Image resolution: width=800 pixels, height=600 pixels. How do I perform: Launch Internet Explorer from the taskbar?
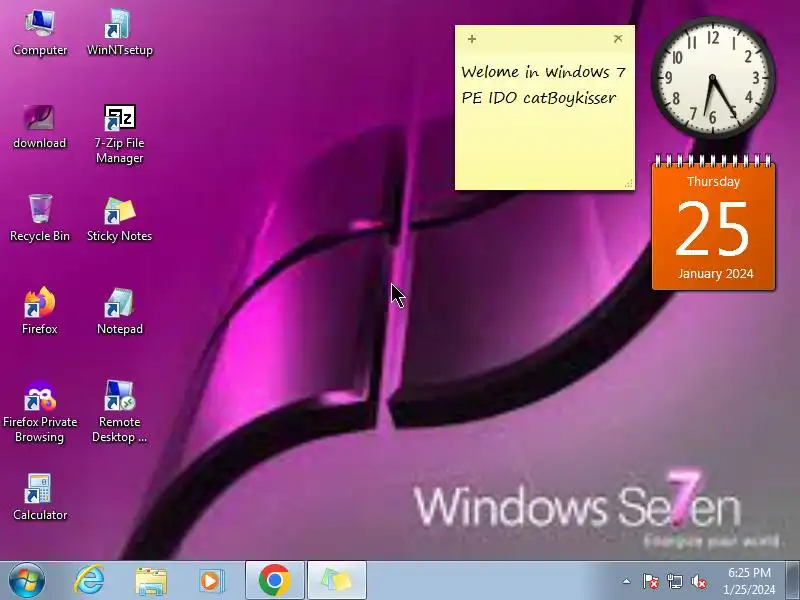click(x=89, y=581)
